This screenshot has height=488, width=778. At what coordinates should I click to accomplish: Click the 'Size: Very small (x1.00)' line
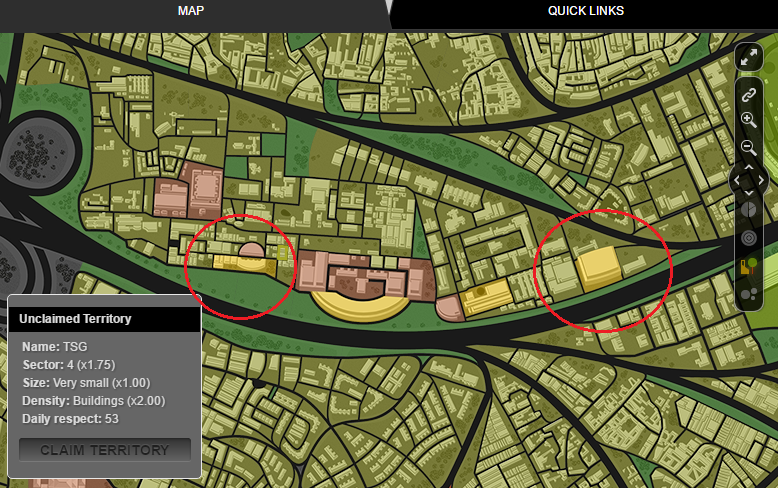pos(86,383)
